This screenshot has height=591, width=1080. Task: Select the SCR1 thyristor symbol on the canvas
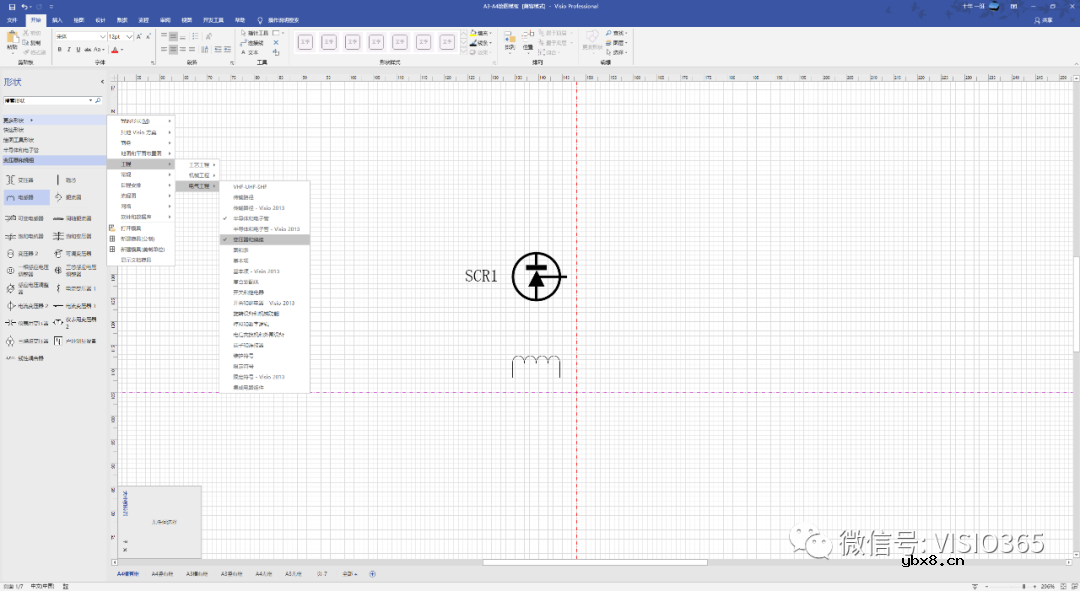pyautogui.click(x=537, y=277)
